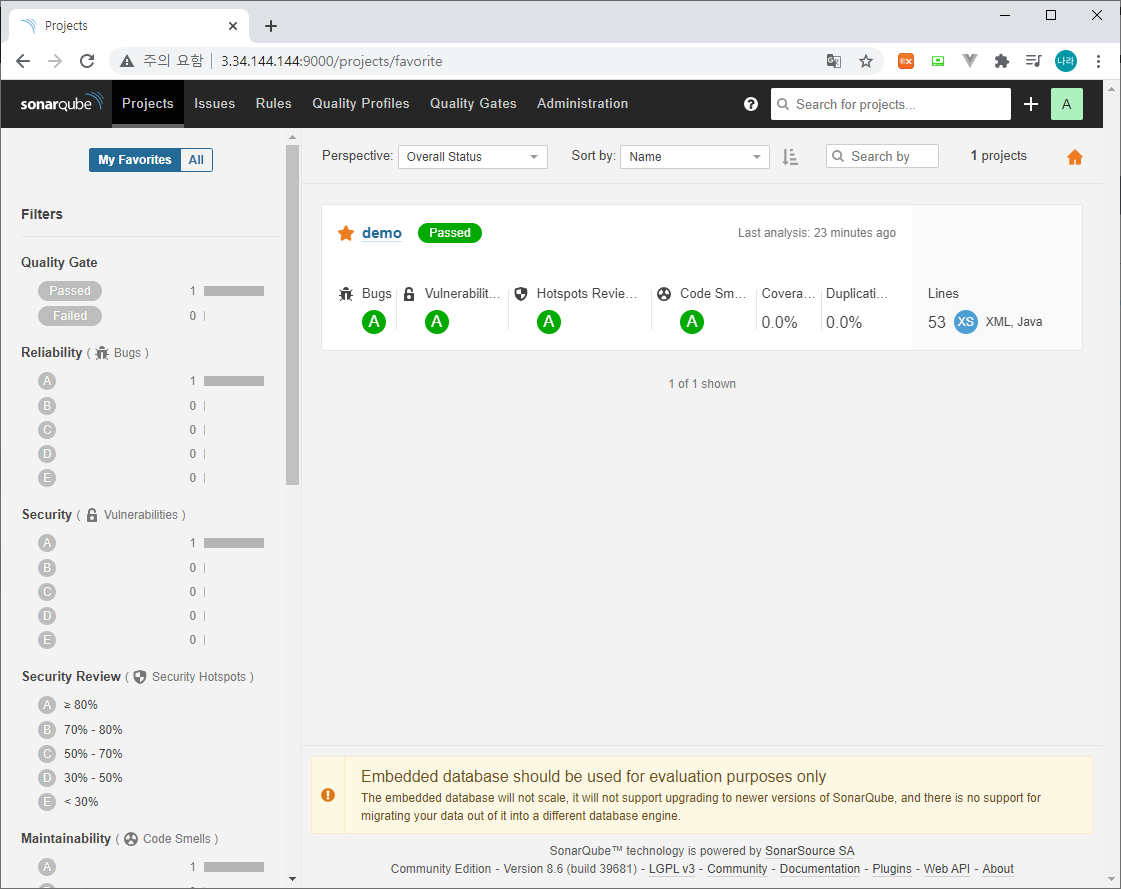Click the browser back arrow
Viewport: 1121px width, 889px height.
coord(23,61)
